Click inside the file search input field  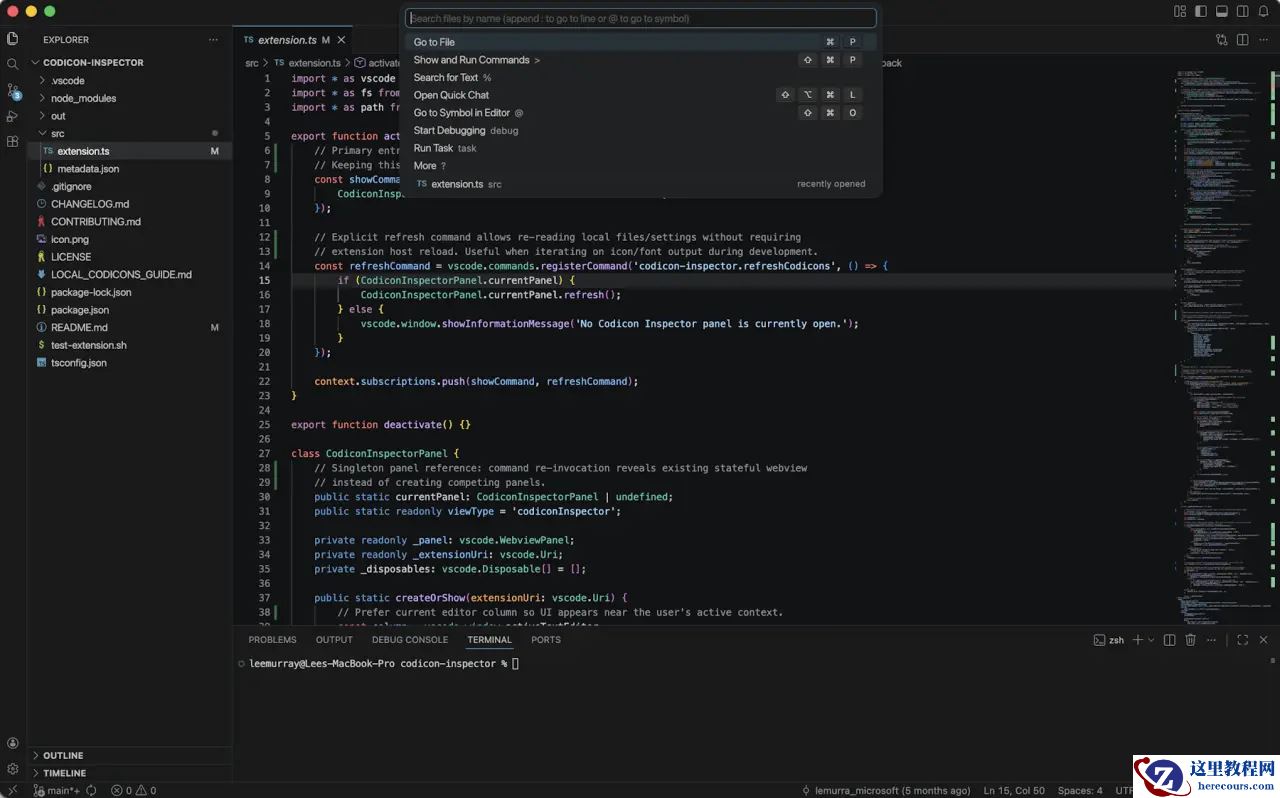[x=640, y=17]
